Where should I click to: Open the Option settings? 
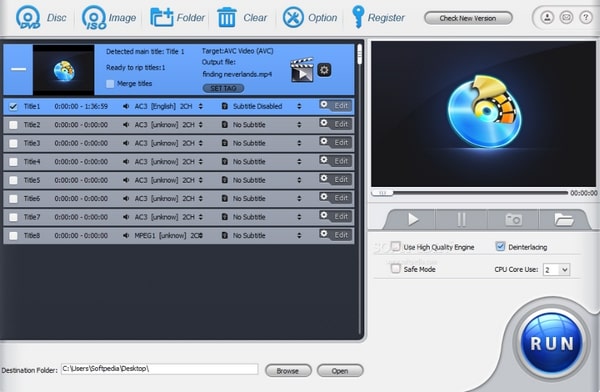293,17
